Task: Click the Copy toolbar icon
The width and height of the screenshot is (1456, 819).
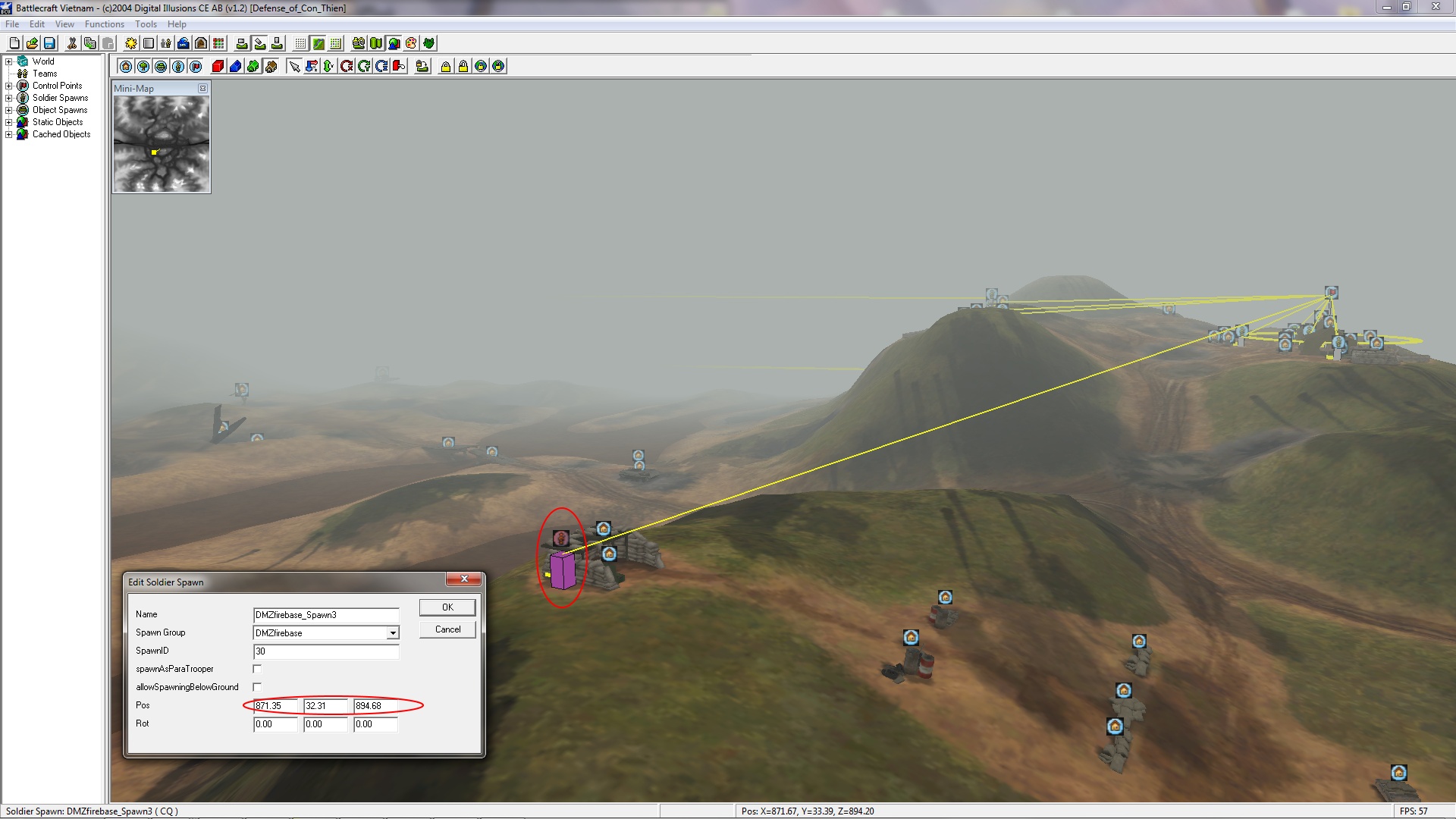Action: 89,43
